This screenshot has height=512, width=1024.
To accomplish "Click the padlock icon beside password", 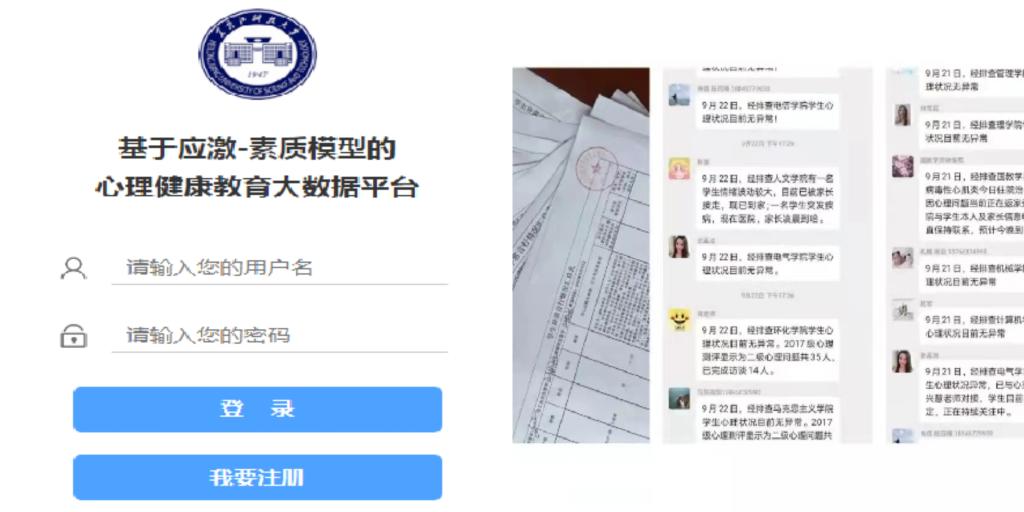I will point(73,336).
